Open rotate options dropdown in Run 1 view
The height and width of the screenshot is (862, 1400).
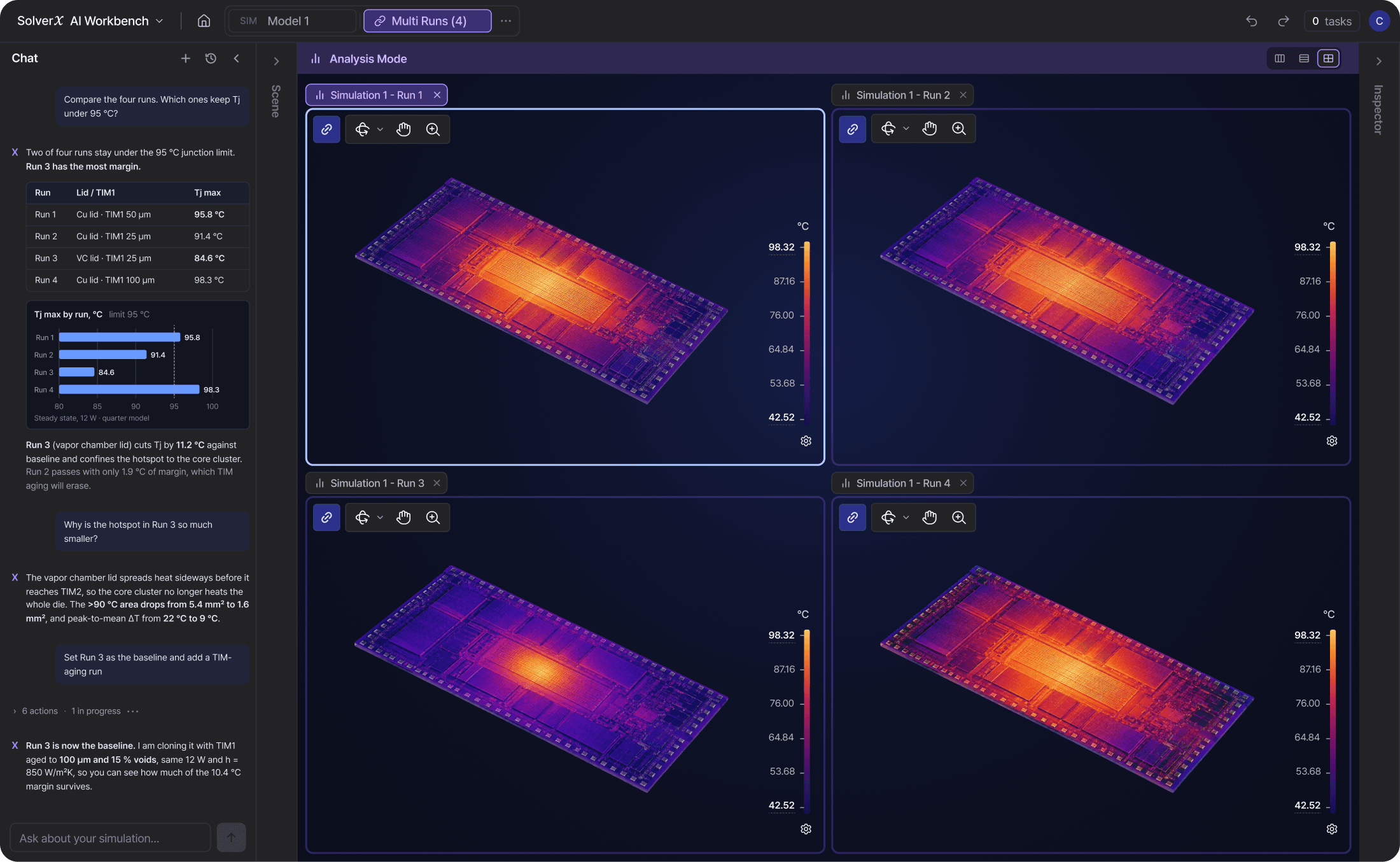(x=381, y=129)
